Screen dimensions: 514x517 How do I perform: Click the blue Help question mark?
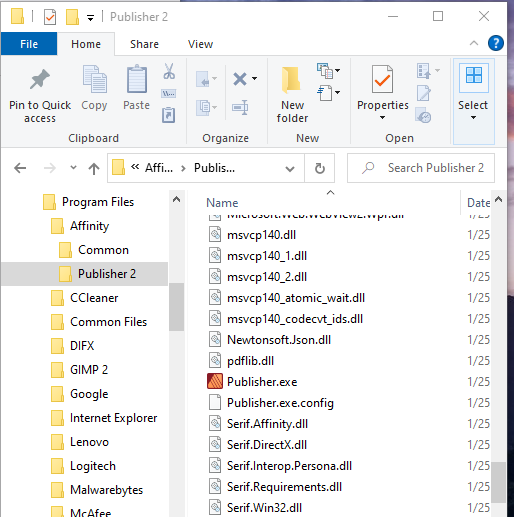click(496, 43)
